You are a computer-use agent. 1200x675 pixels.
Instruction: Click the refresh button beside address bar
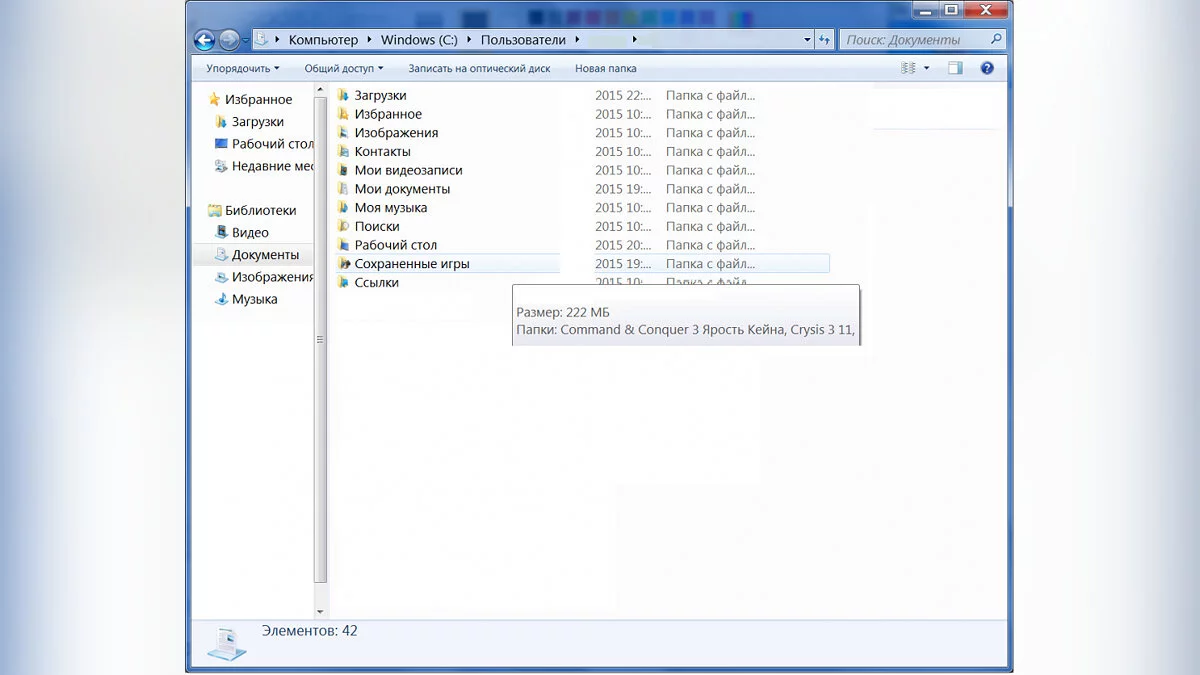pyautogui.click(x=825, y=40)
